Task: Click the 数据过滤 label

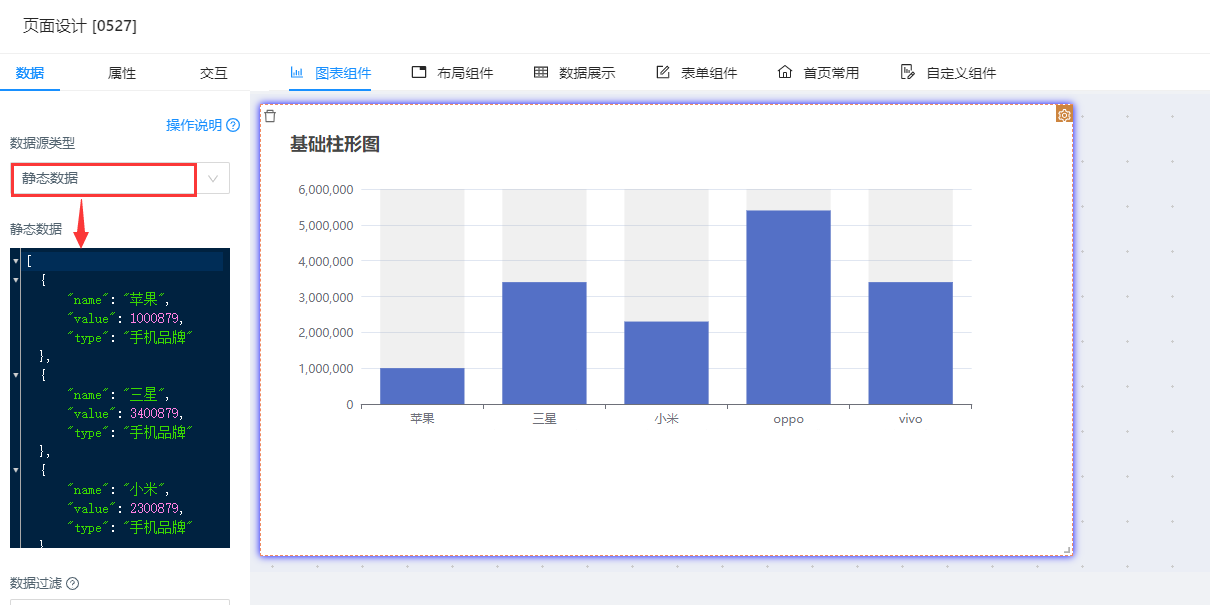Action: click(x=36, y=583)
